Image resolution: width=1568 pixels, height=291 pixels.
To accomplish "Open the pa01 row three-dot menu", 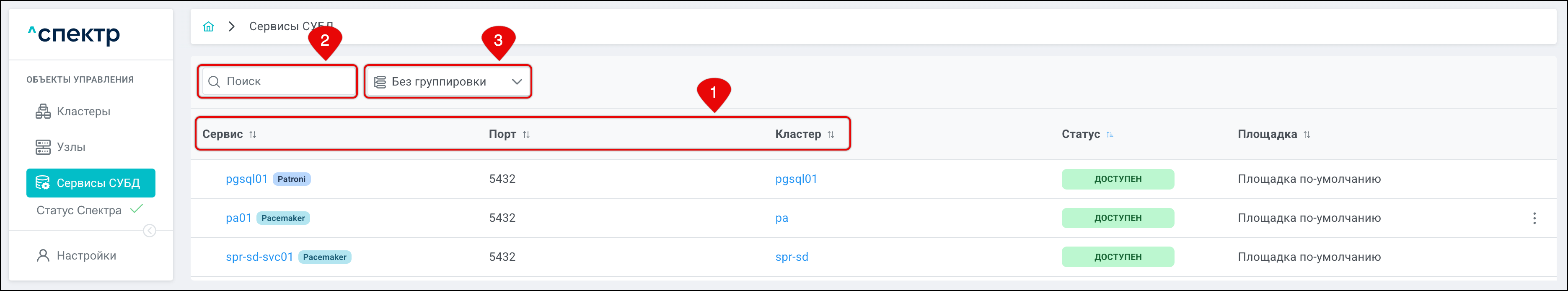I will [1534, 218].
